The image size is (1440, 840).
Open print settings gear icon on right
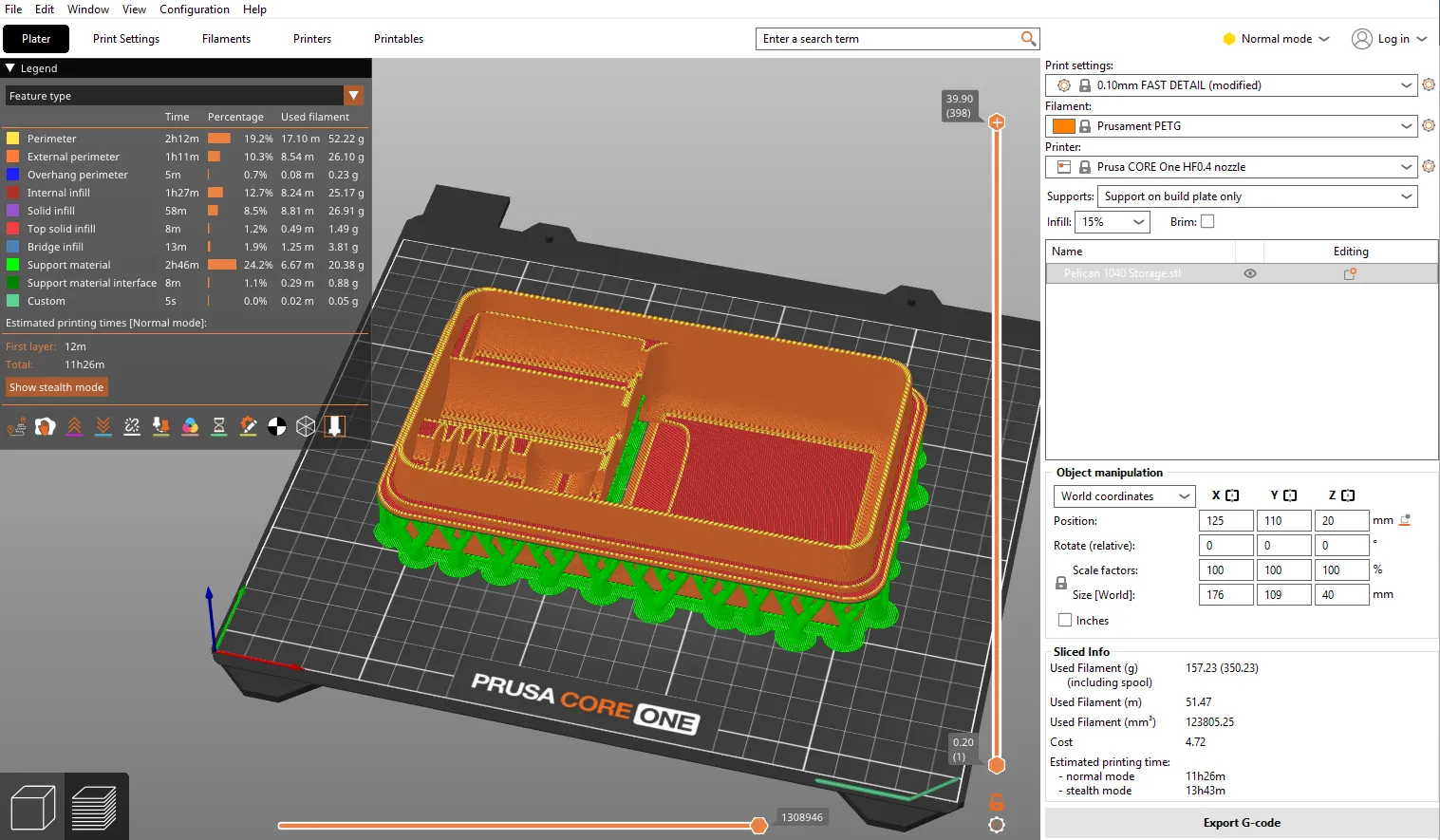(1429, 85)
